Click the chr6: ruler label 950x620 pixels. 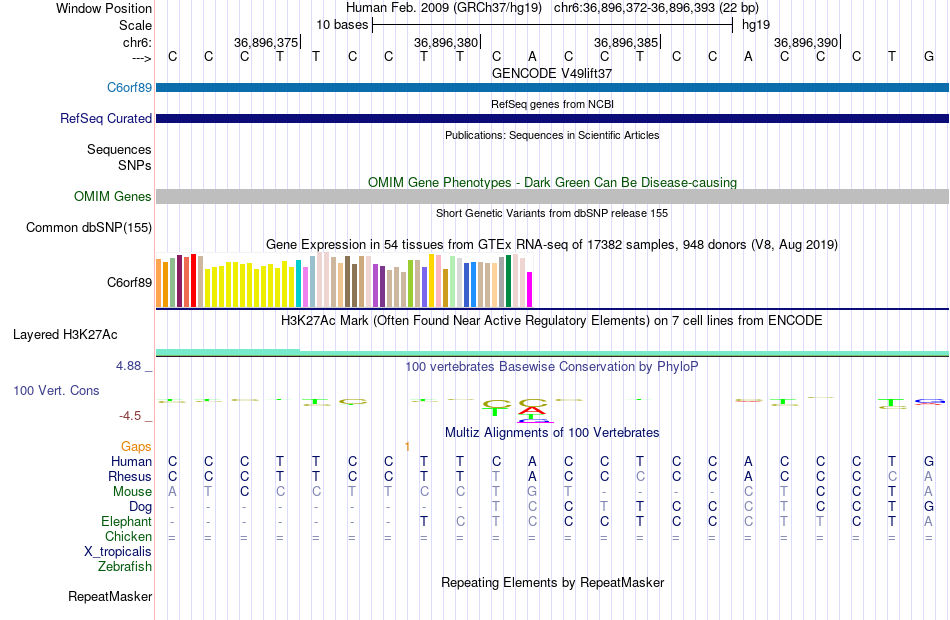click(137, 42)
